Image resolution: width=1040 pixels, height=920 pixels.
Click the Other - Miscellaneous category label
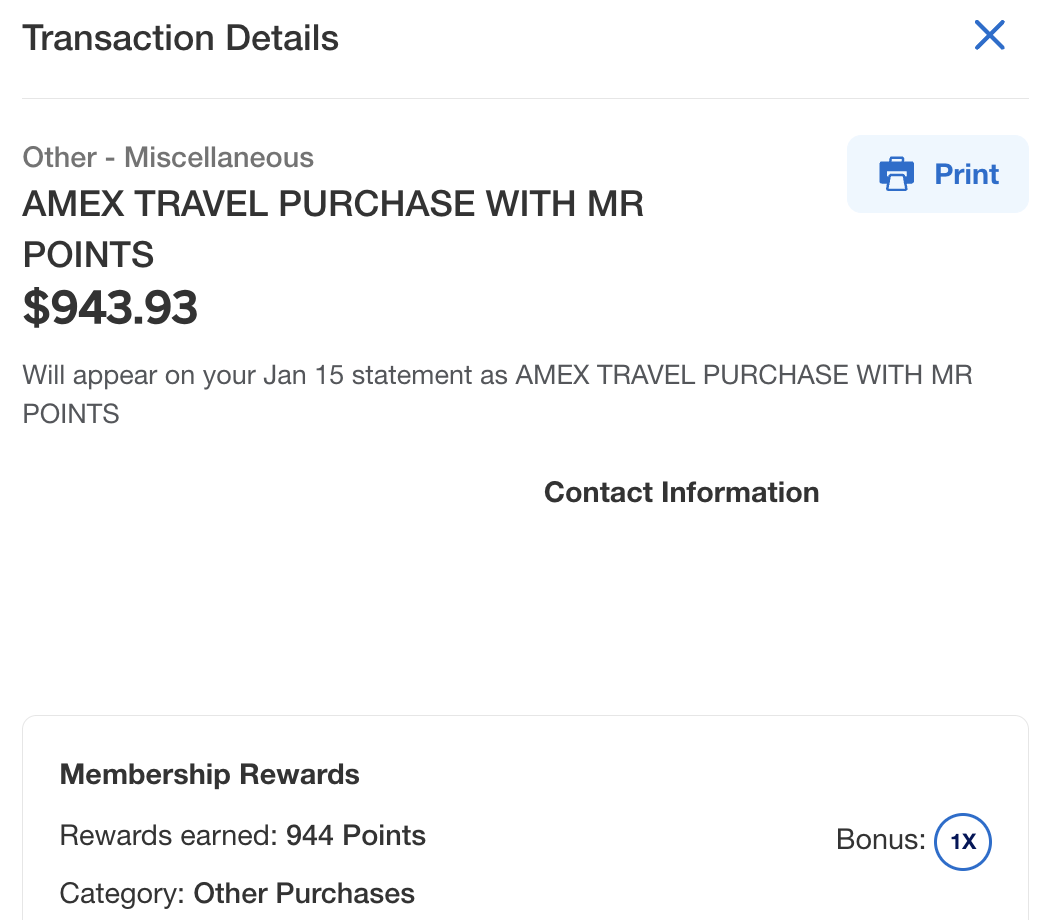click(x=168, y=157)
